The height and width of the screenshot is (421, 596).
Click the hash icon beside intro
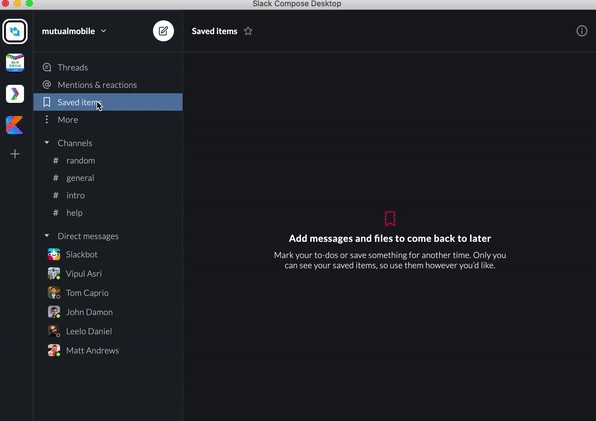(x=56, y=196)
